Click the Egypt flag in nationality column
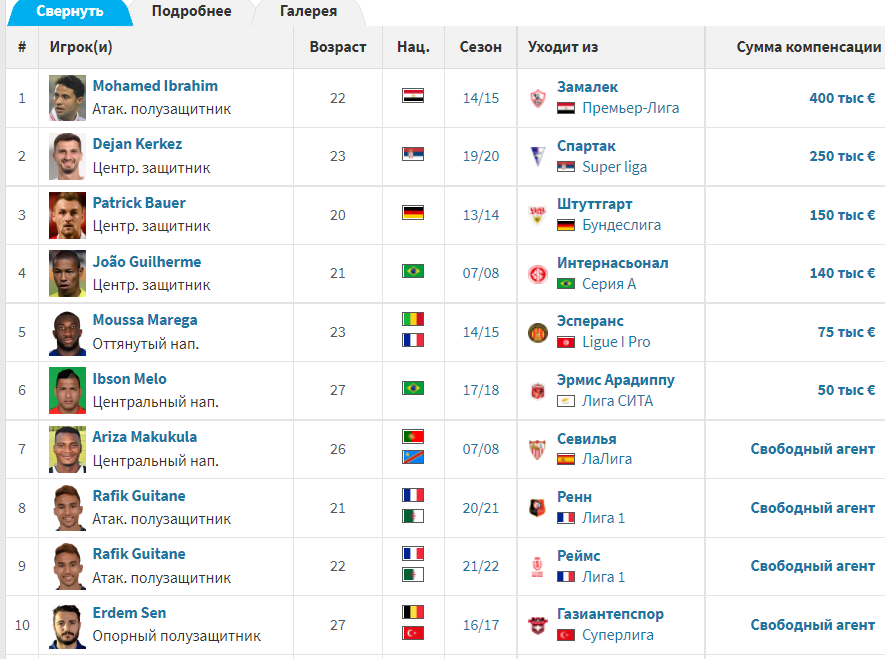The height and width of the screenshot is (659, 885). tap(413, 95)
